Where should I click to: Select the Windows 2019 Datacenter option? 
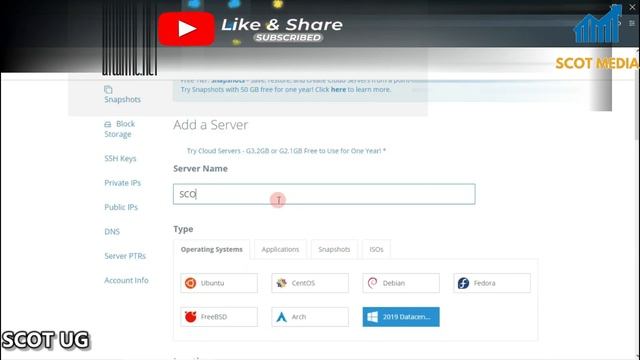[x=401, y=317]
